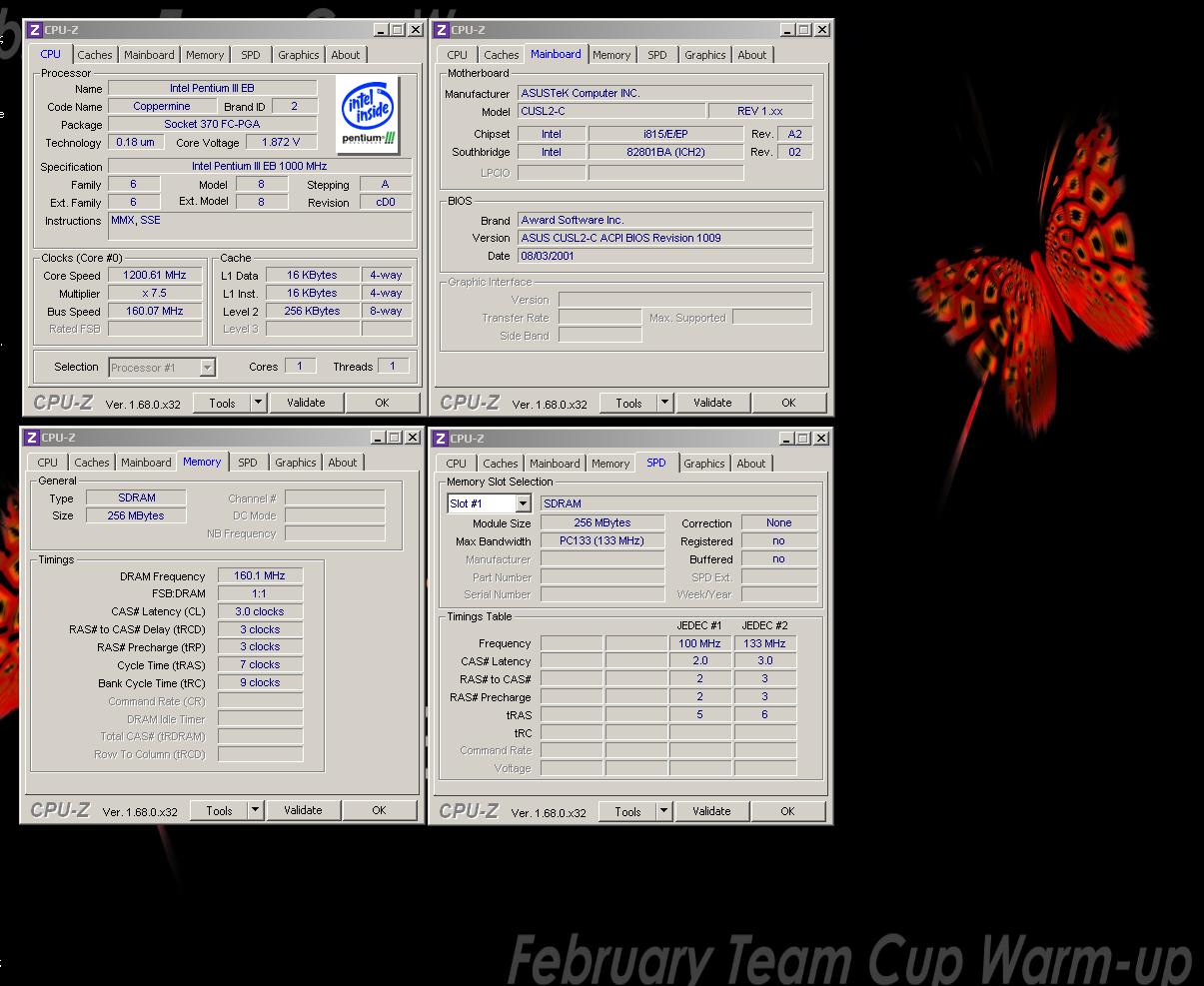Open About tab in Mainboard window
This screenshot has height=986, width=1204.
click(x=752, y=55)
